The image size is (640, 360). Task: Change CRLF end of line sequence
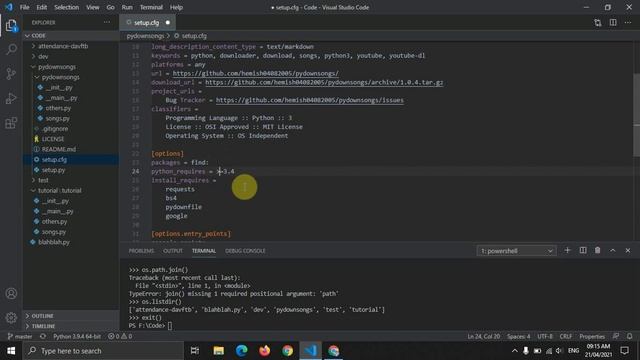click(x=566, y=336)
